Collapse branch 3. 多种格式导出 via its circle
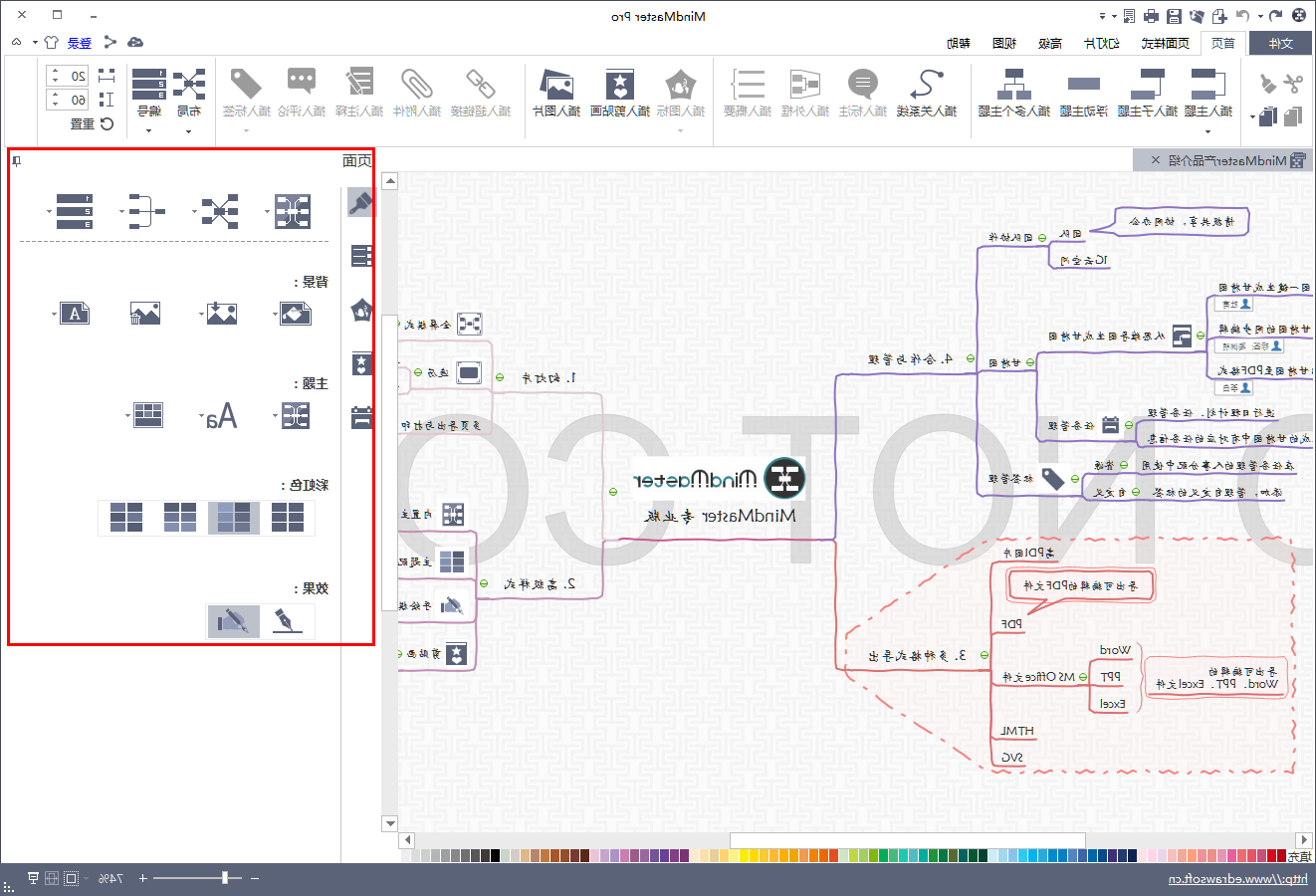Screen dimensions: 1316x896 tap(984, 655)
